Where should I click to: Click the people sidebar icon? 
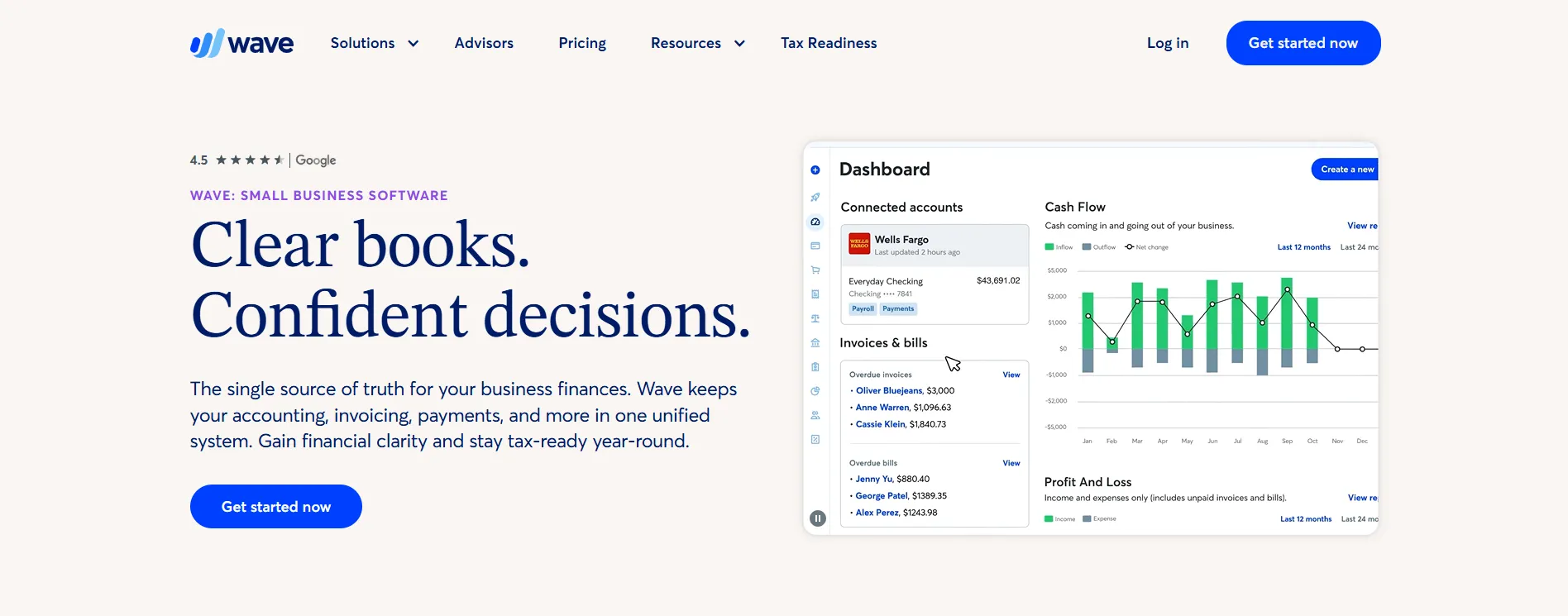[x=815, y=415]
